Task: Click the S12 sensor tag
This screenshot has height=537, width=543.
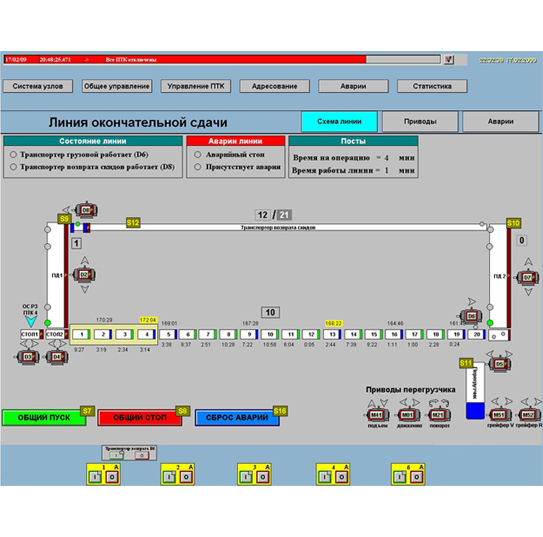Action: [x=133, y=223]
